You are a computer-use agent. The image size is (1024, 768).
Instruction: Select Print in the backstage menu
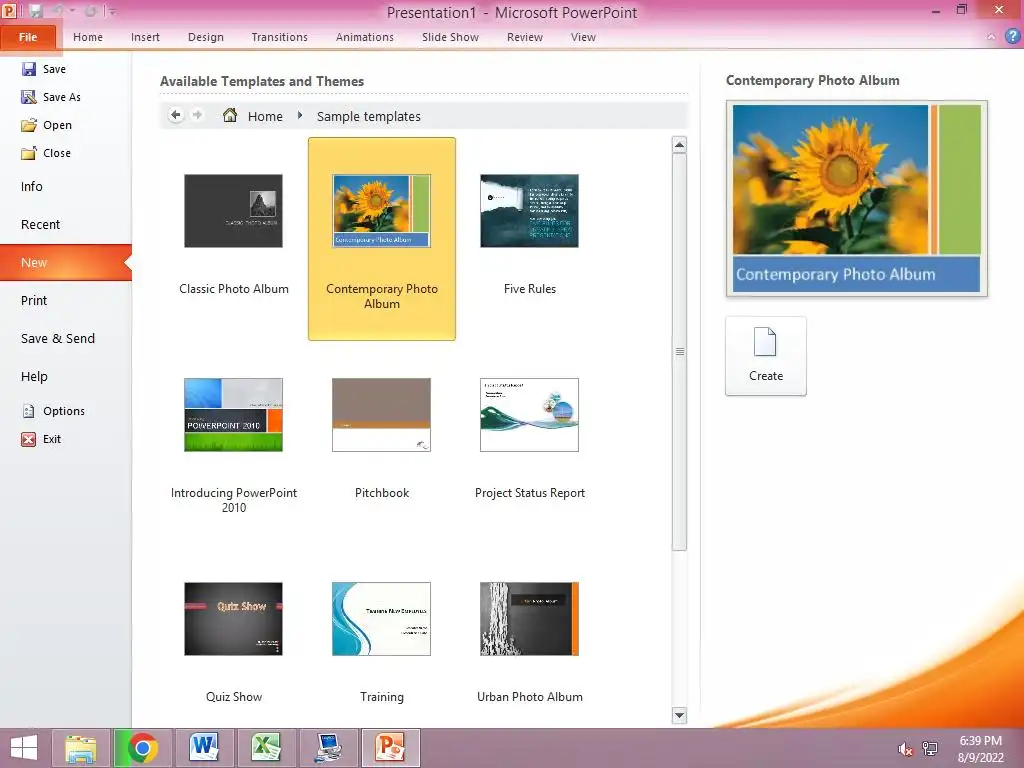65,300
